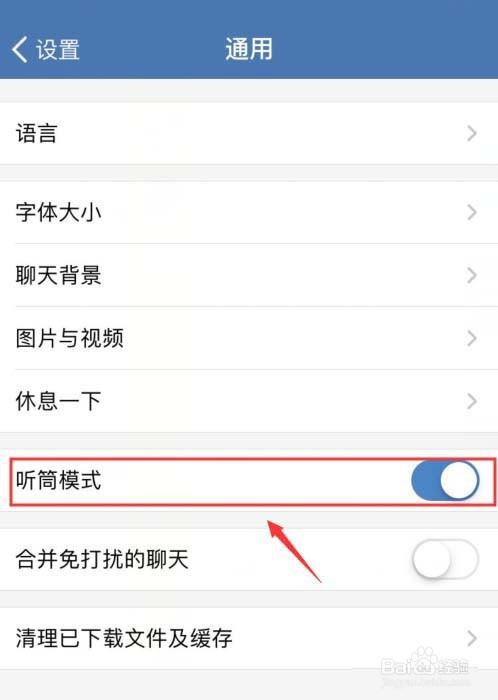Tap the back arrow icon in header
Viewport: 498px width, 700px height.
pyautogui.click(x=20, y=49)
